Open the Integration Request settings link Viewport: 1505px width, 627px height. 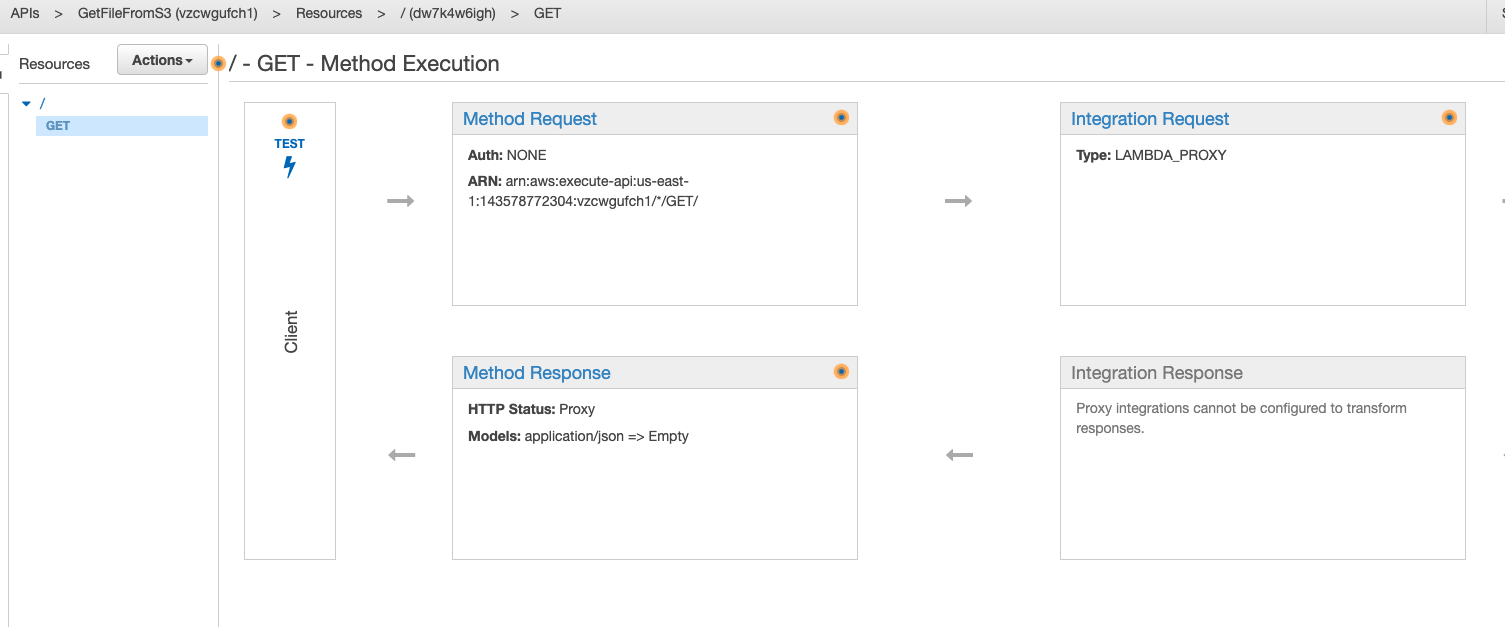1150,119
